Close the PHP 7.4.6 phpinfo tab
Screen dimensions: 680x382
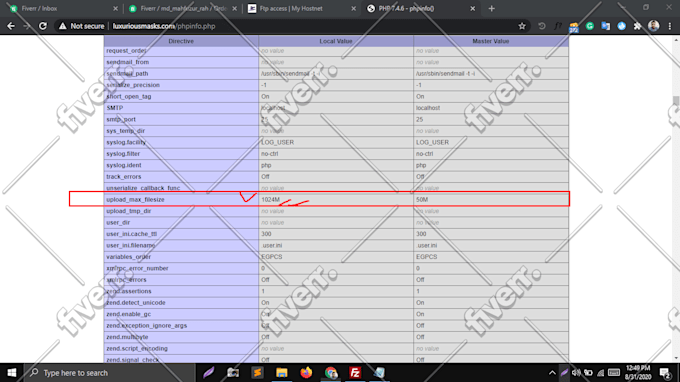pyautogui.click(x=473, y=8)
